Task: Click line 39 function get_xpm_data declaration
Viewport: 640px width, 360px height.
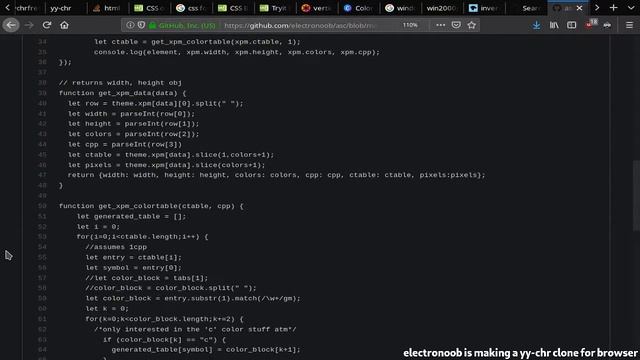Action: pos(122,93)
